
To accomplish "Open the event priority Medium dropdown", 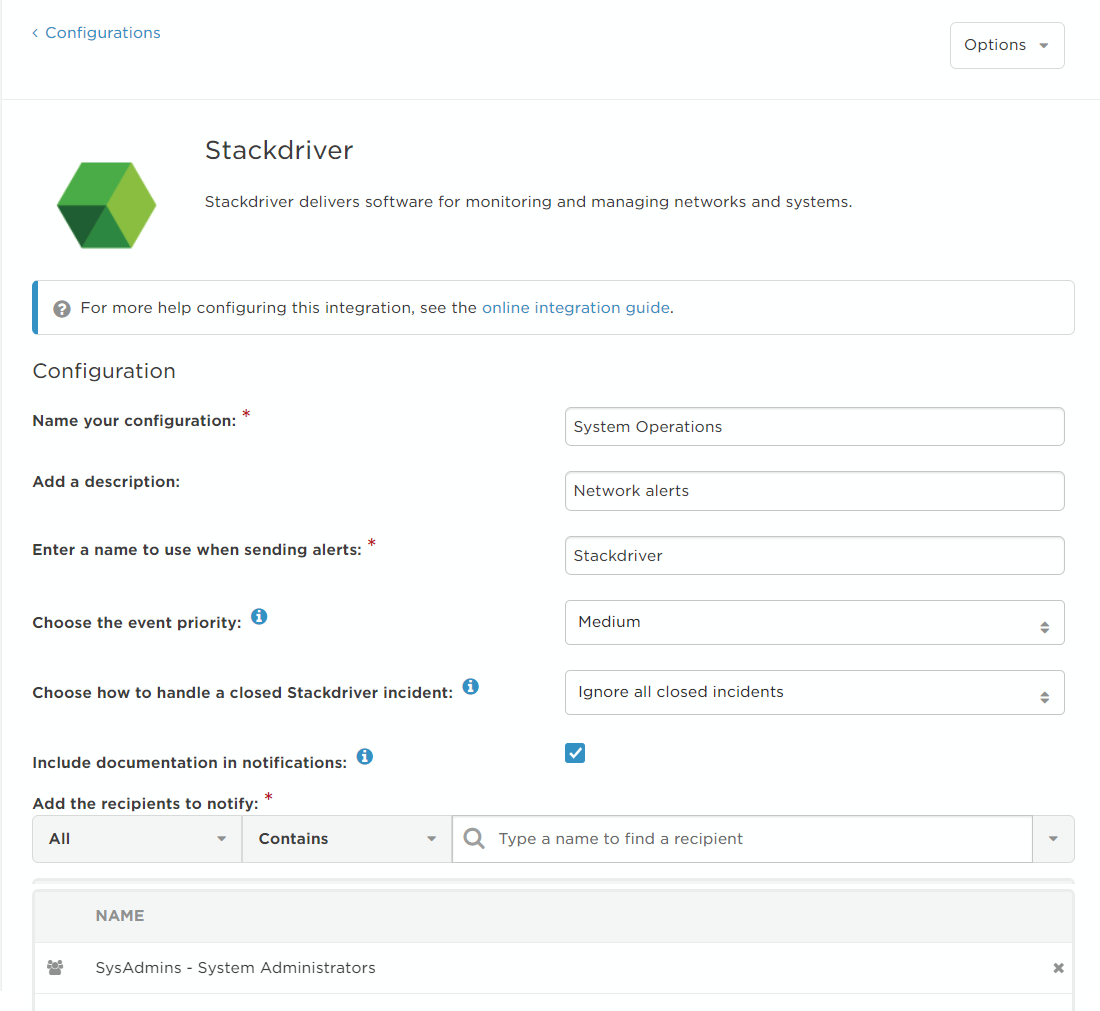I will 814,622.
